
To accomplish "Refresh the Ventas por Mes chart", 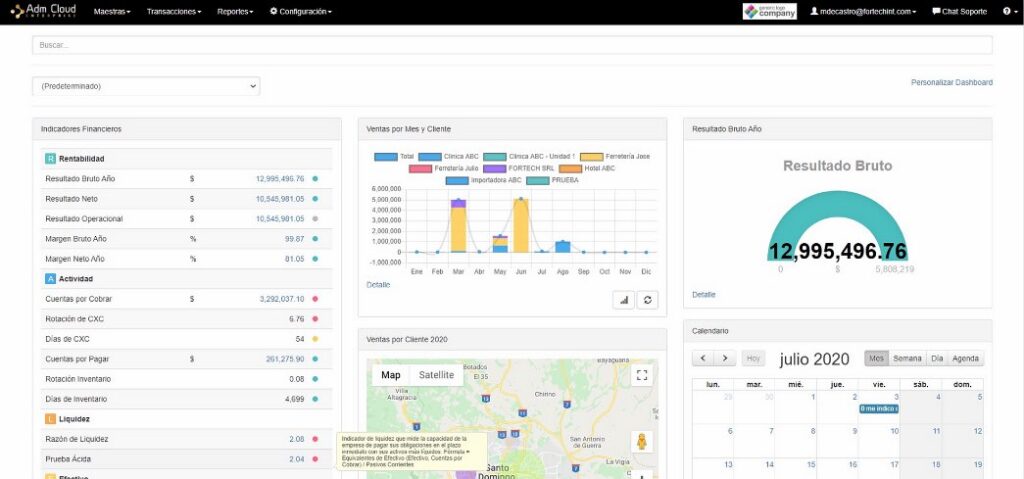I will point(647,299).
